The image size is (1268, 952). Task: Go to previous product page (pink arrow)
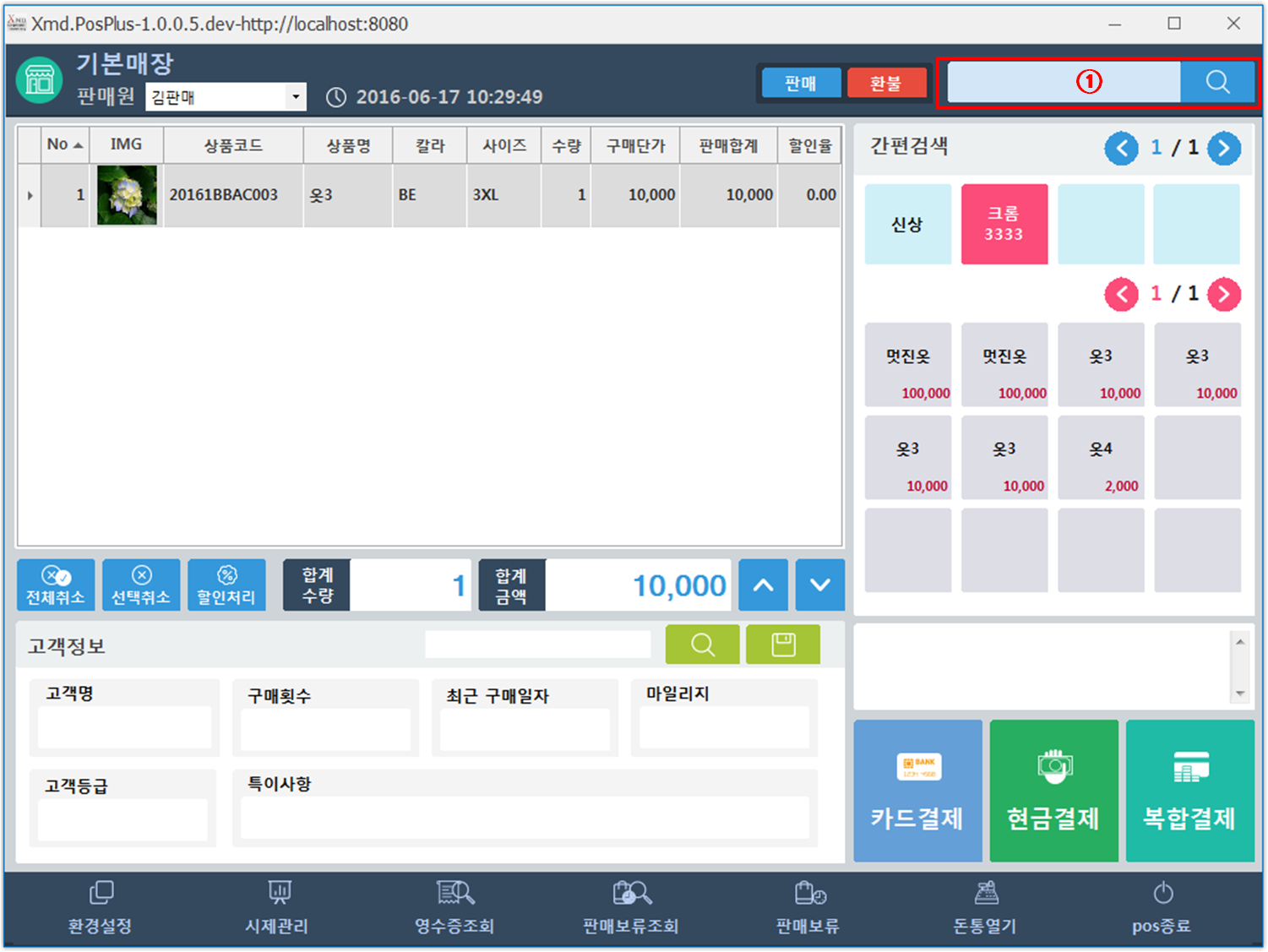point(1122,295)
